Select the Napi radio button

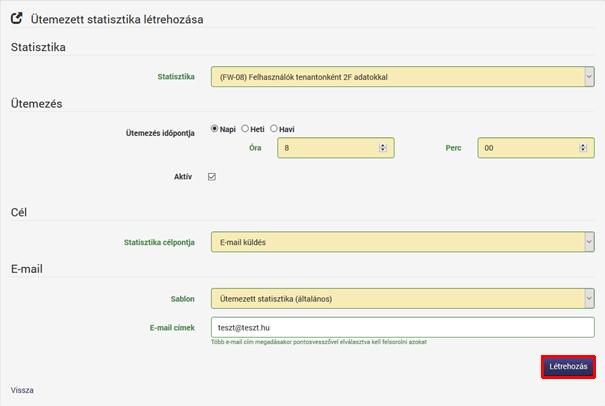(215, 129)
